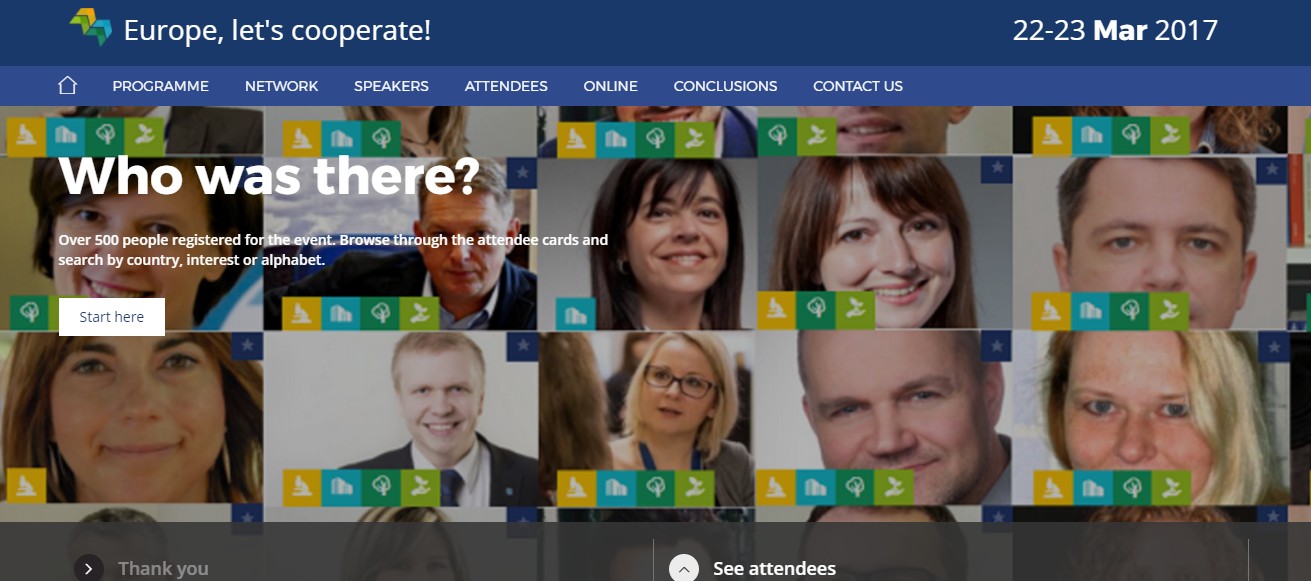The width and height of the screenshot is (1311, 581).
Task: Click the star icon on the bald man's card
Action: click(x=996, y=347)
